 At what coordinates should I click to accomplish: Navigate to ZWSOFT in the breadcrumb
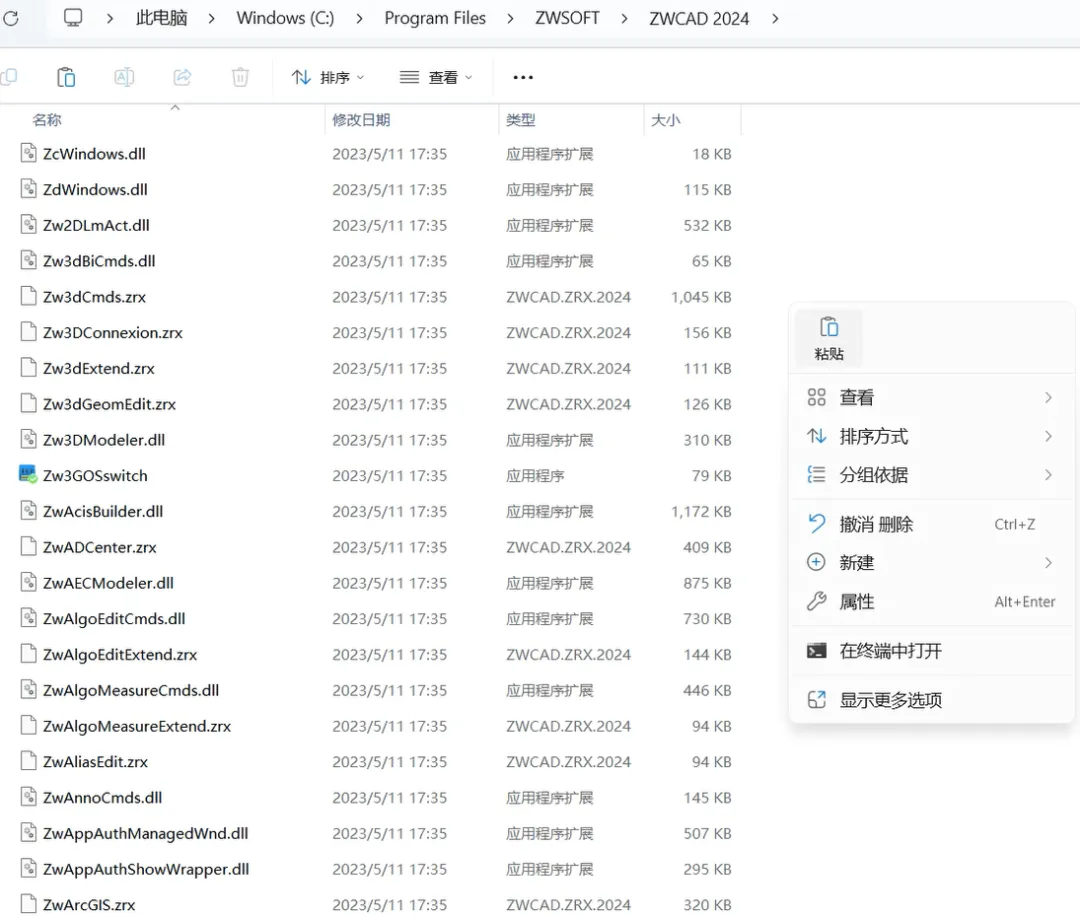coord(567,18)
